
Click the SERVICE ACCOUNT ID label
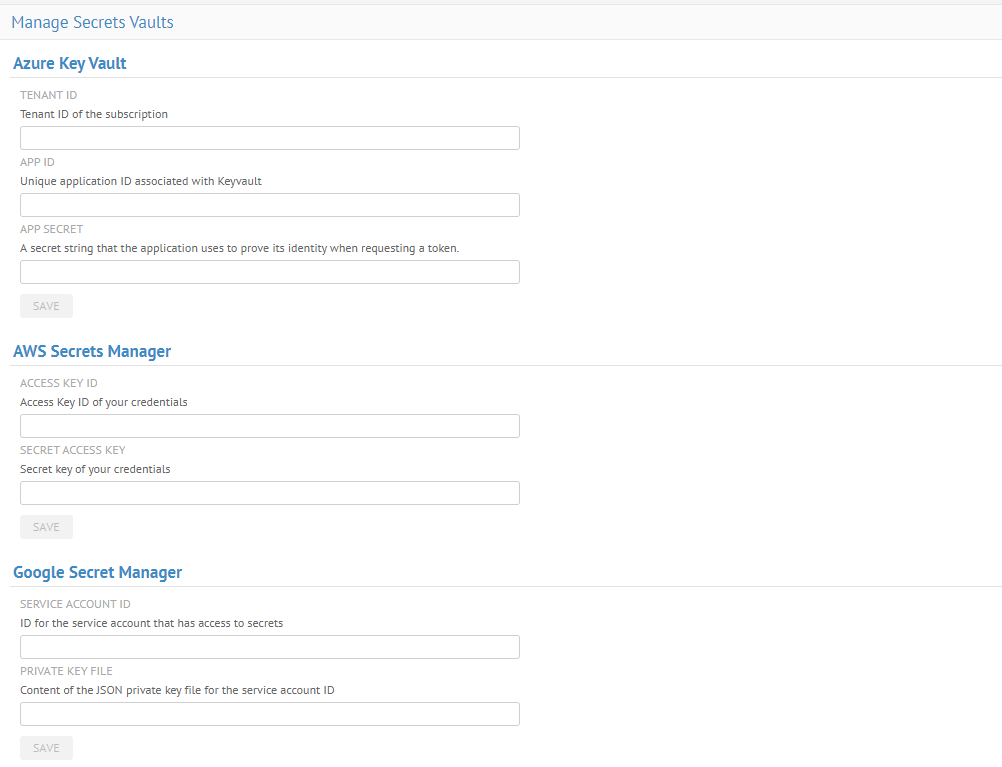click(75, 605)
